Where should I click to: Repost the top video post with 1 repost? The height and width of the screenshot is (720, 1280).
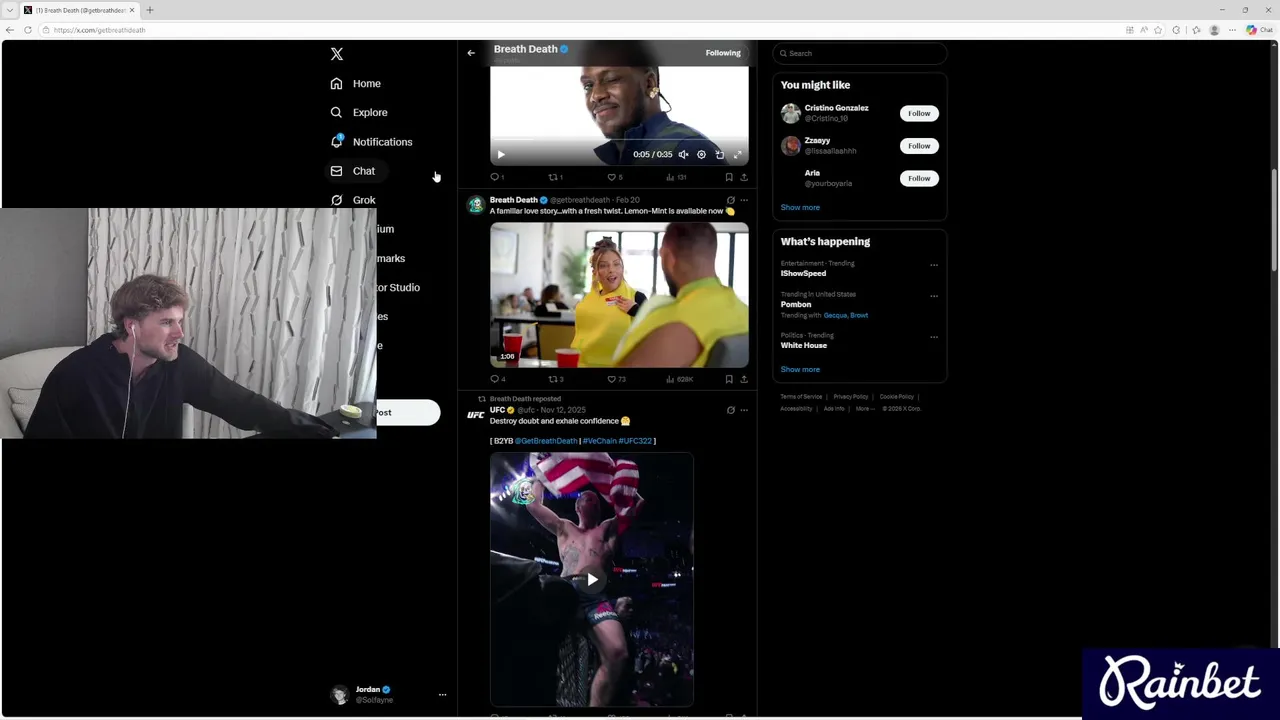tap(555, 177)
